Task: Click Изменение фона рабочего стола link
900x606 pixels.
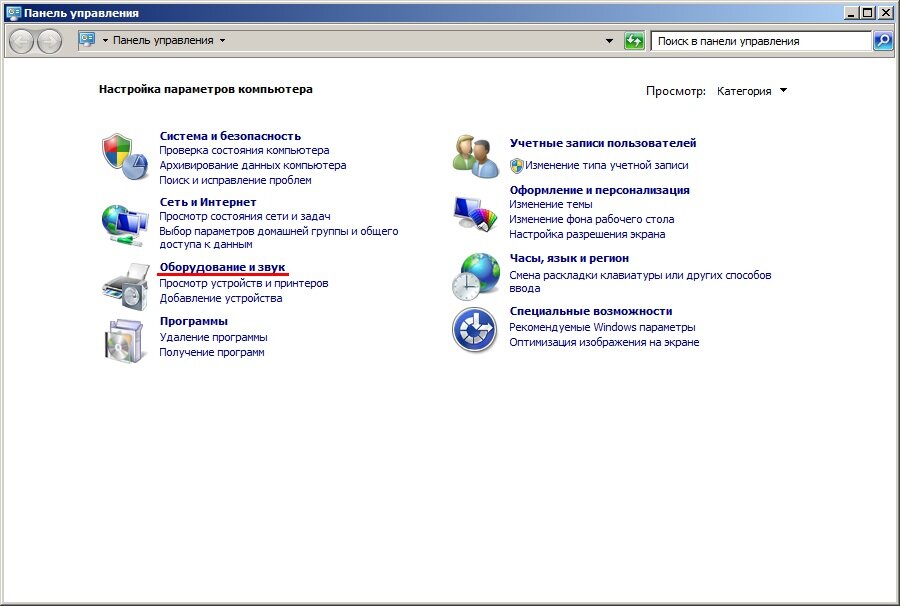Action: 592,219
